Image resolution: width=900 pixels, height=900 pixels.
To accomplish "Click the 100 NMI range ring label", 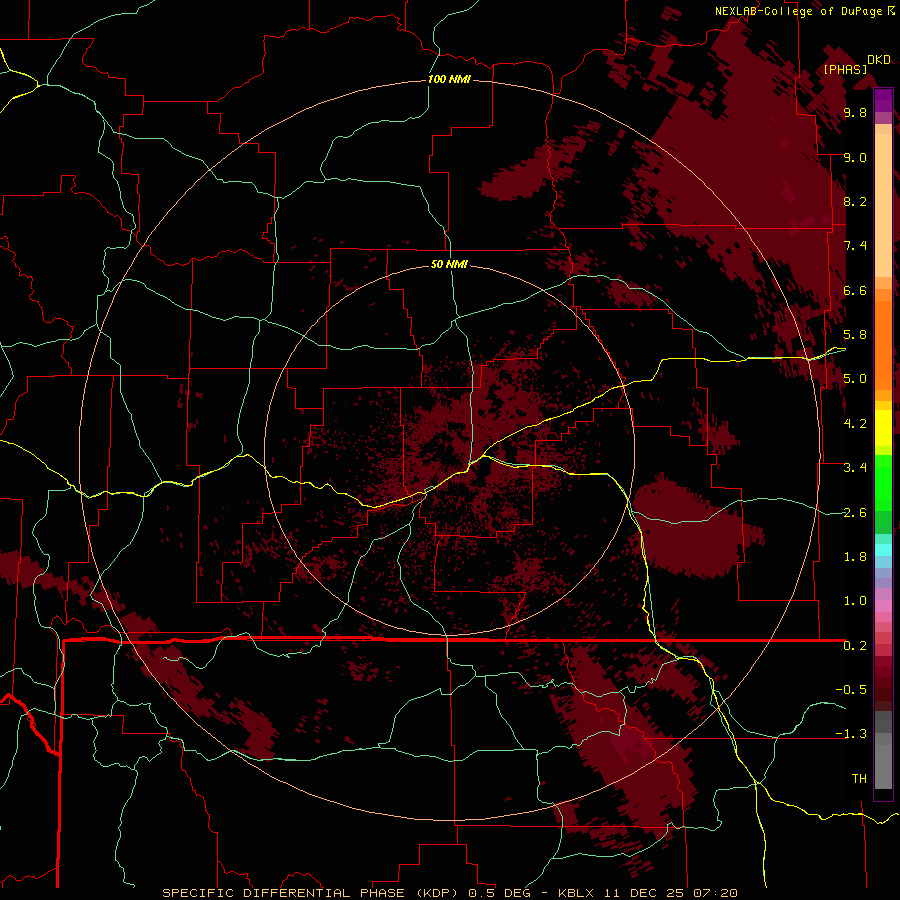I will [x=449, y=79].
